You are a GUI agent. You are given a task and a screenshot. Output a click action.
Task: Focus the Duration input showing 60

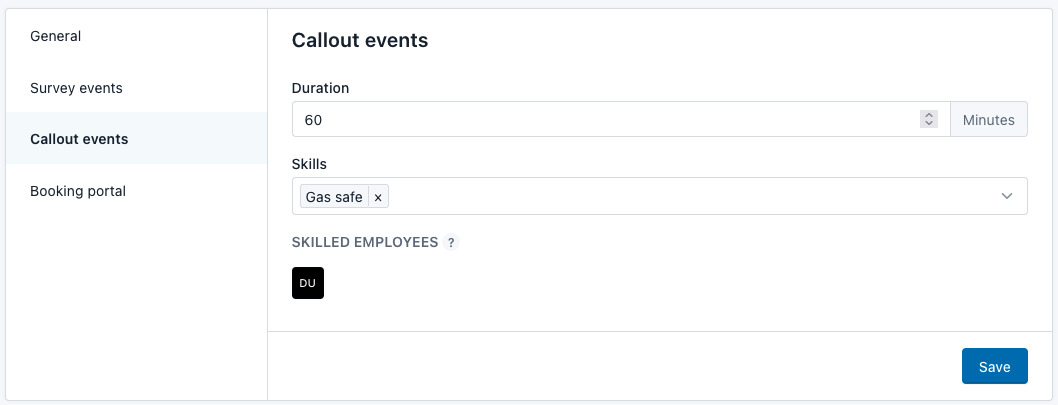click(x=621, y=119)
